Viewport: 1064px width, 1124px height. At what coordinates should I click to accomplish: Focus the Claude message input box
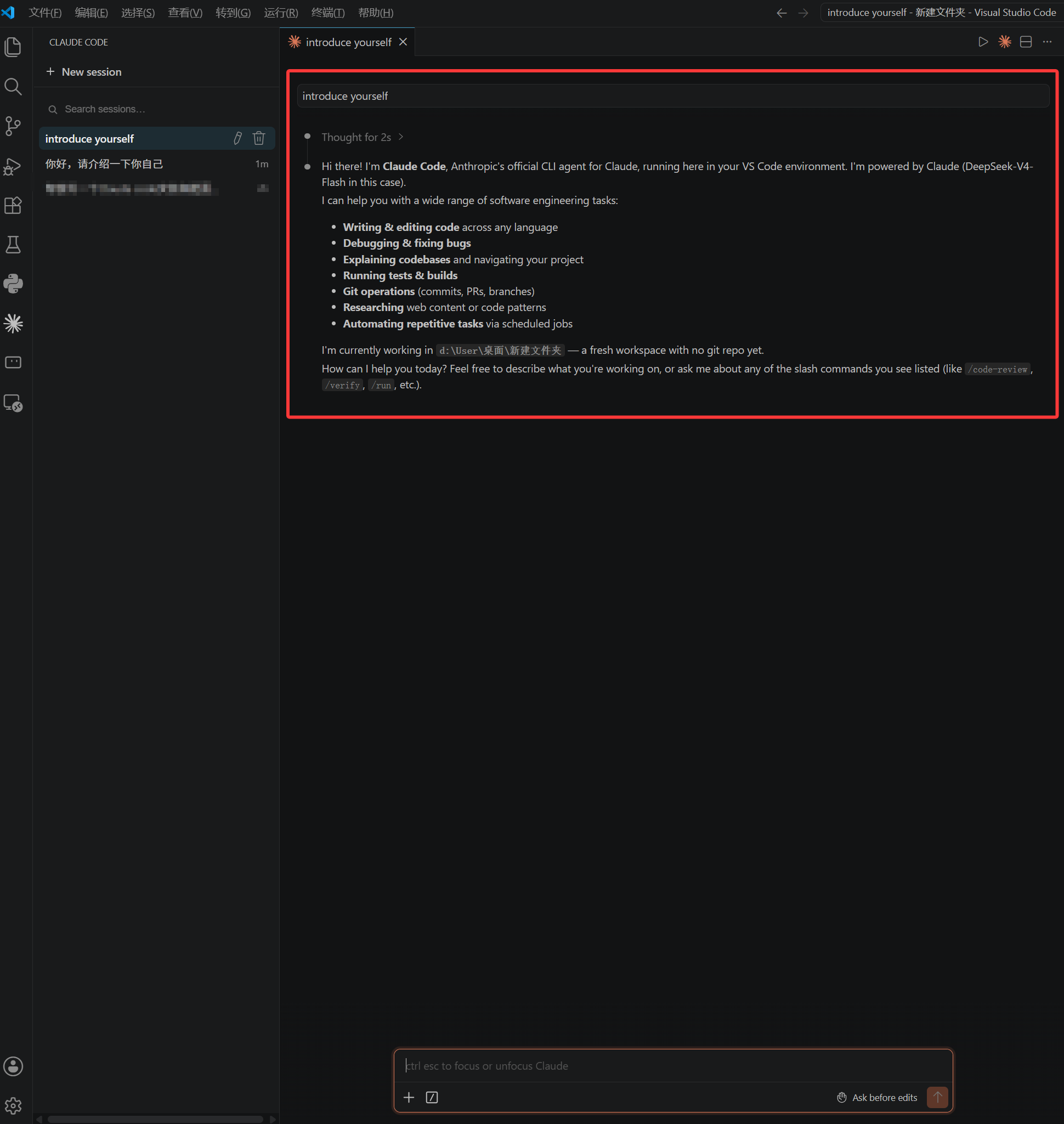point(672,1065)
